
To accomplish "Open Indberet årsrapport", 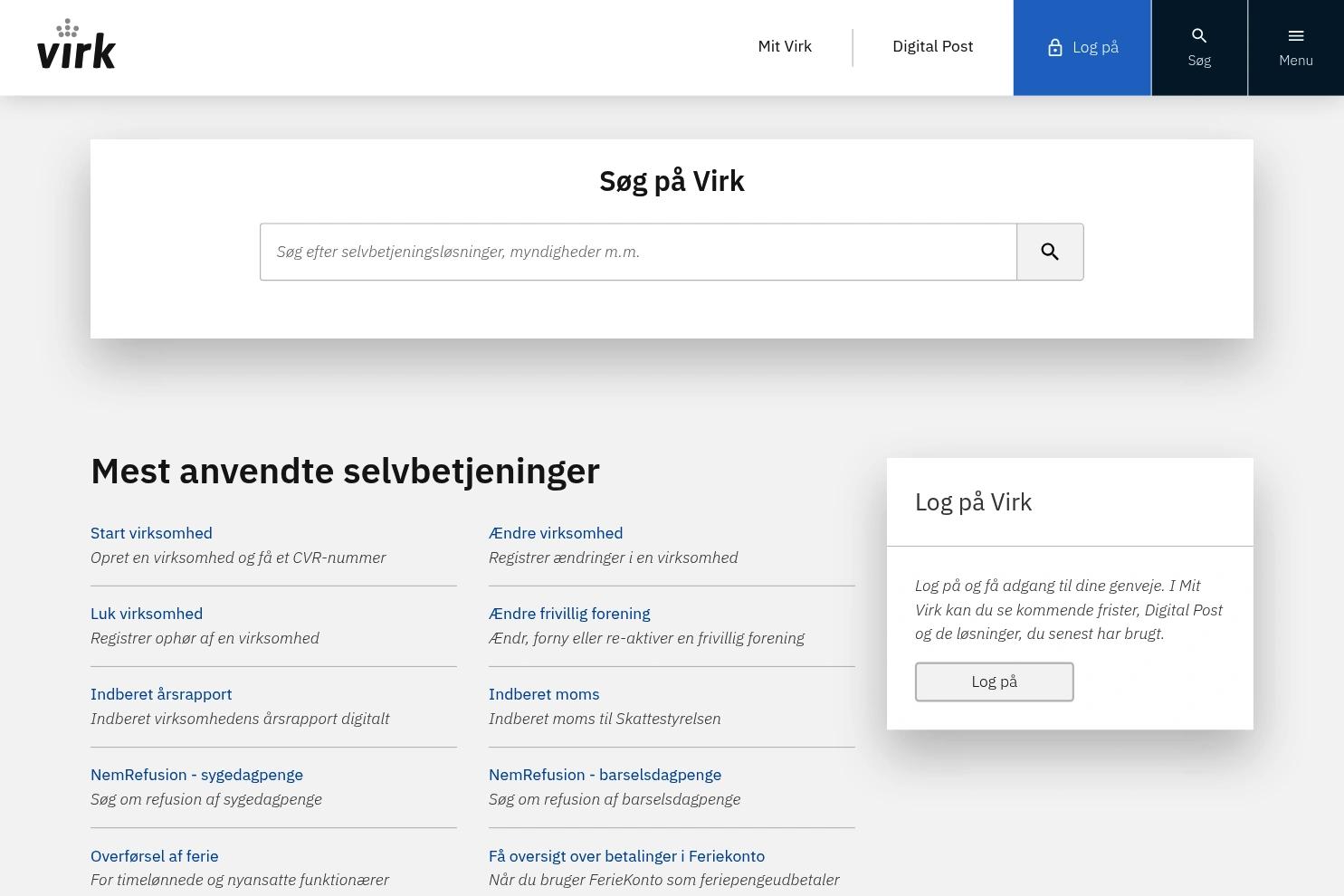I will (161, 694).
